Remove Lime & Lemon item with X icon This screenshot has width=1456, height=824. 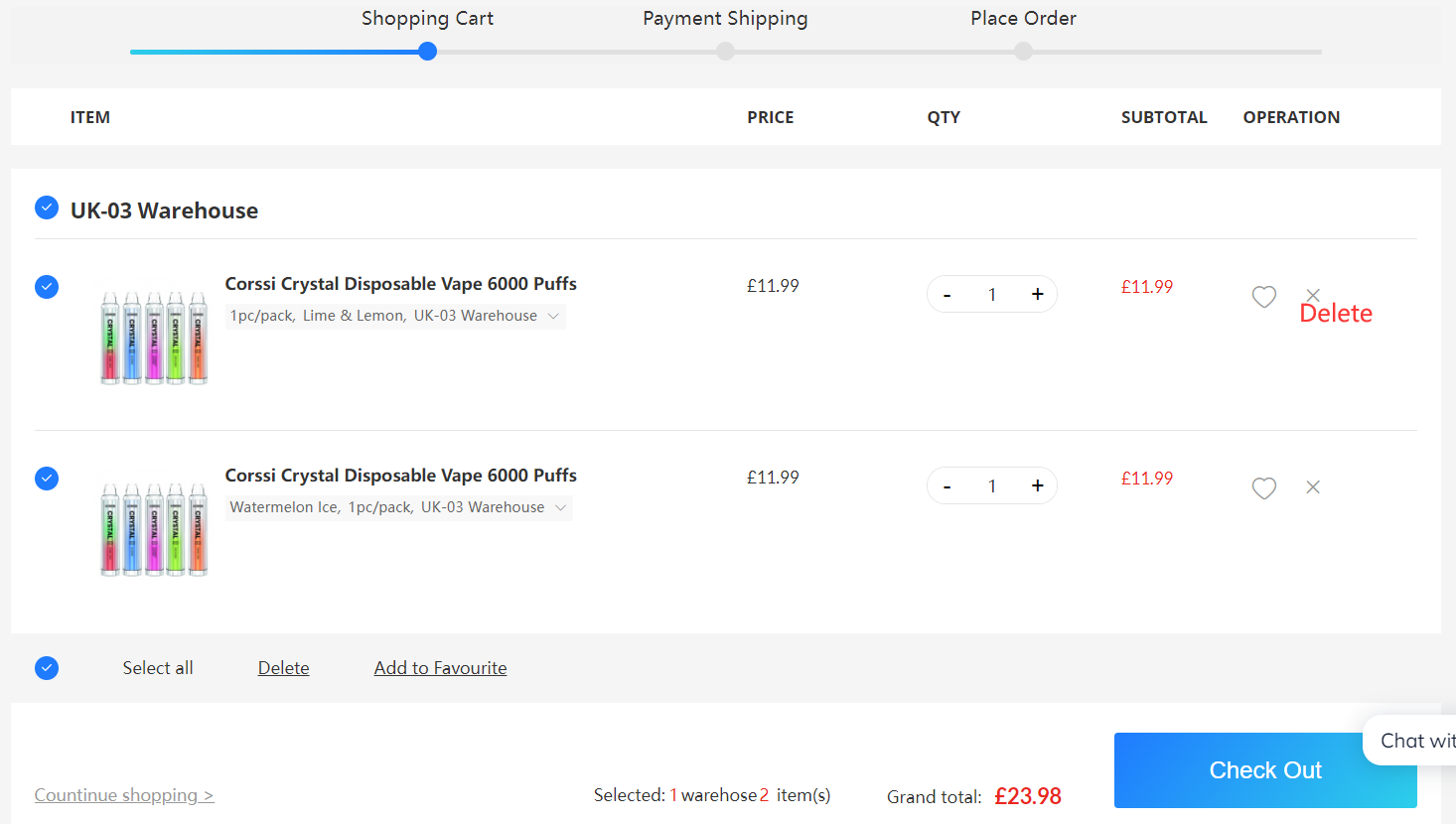(1313, 295)
